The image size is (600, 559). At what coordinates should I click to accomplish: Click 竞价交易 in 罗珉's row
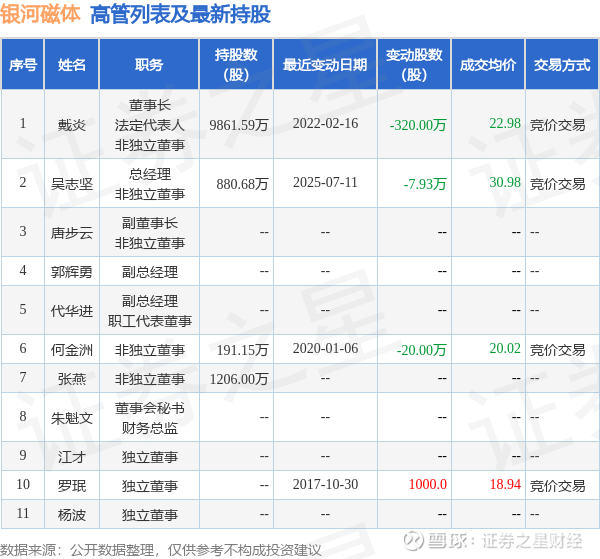point(558,486)
